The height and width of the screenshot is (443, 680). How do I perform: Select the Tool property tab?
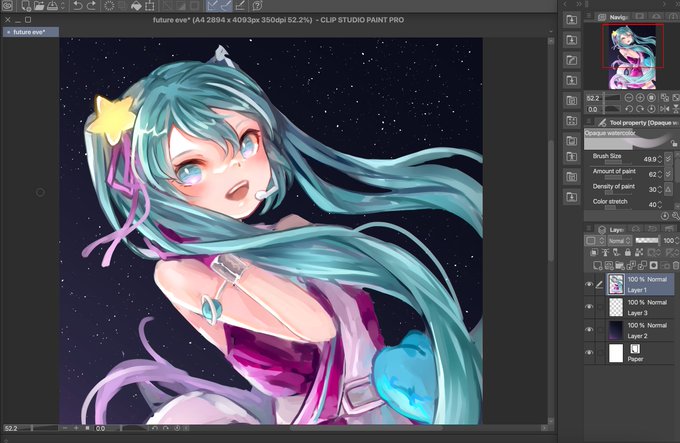tap(638, 123)
